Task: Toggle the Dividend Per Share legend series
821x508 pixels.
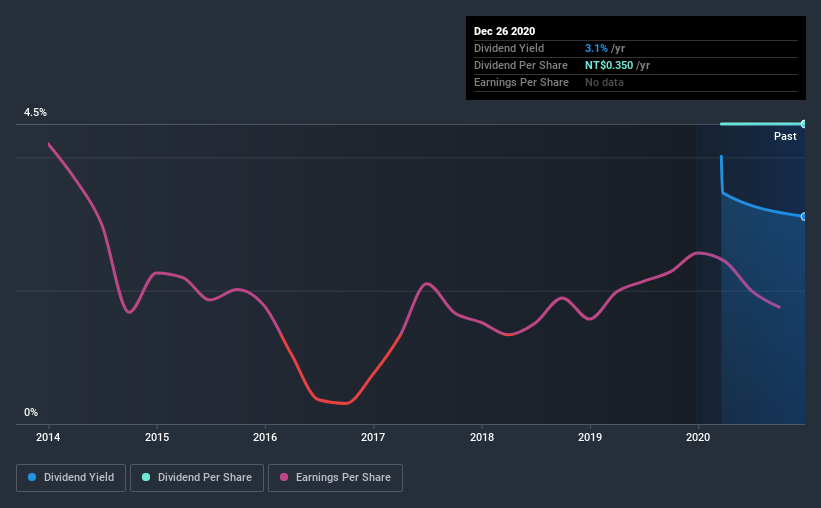Action: pos(198,478)
